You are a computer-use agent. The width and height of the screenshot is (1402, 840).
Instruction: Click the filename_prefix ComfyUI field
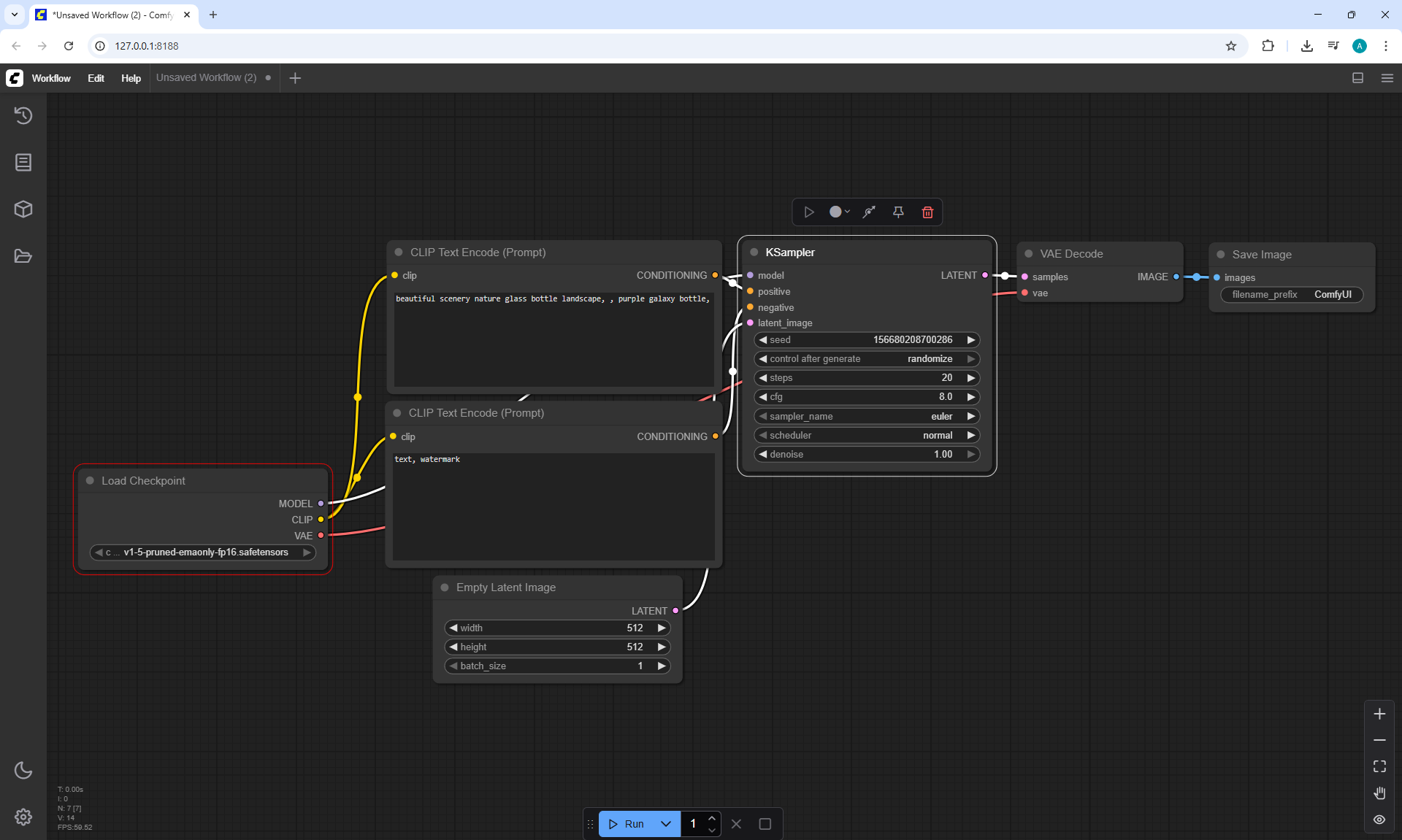tap(1291, 295)
